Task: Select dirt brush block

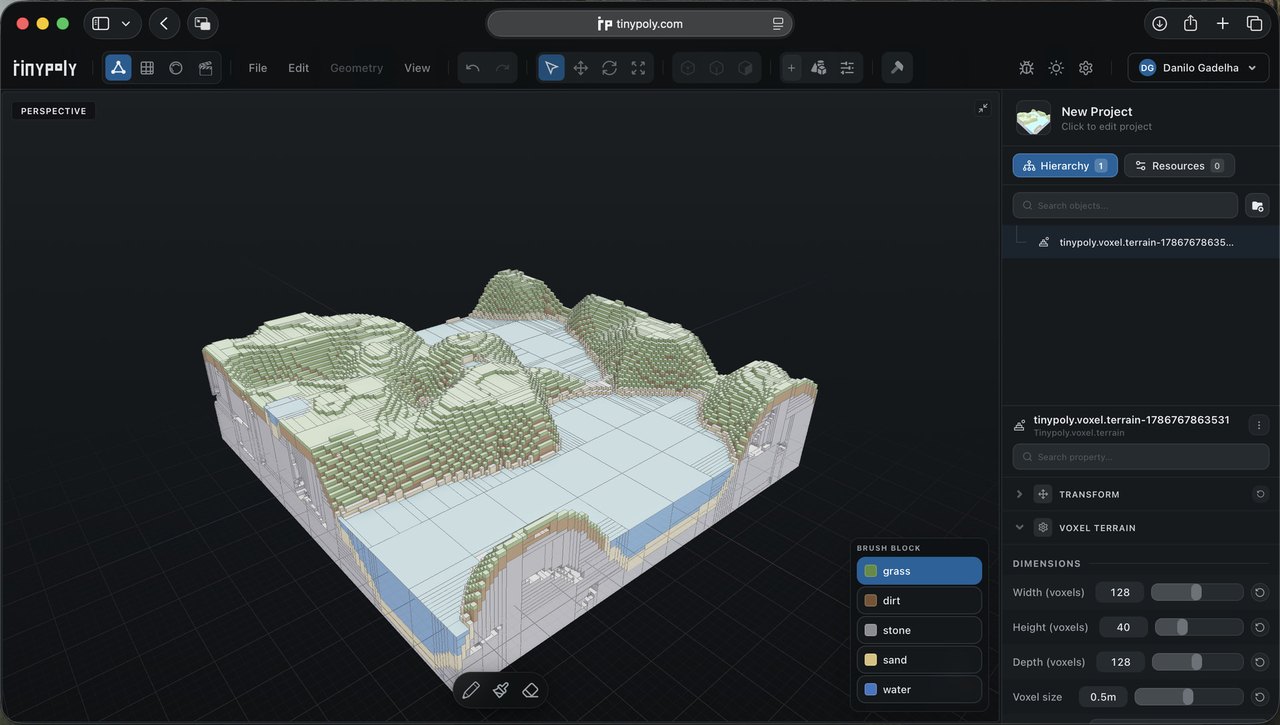Action: (919, 601)
